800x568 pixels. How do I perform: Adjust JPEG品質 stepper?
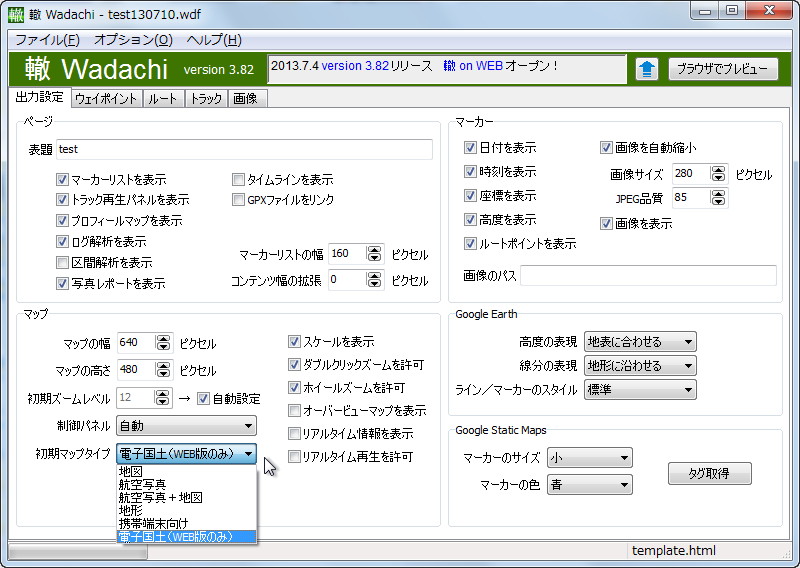[x=718, y=197]
